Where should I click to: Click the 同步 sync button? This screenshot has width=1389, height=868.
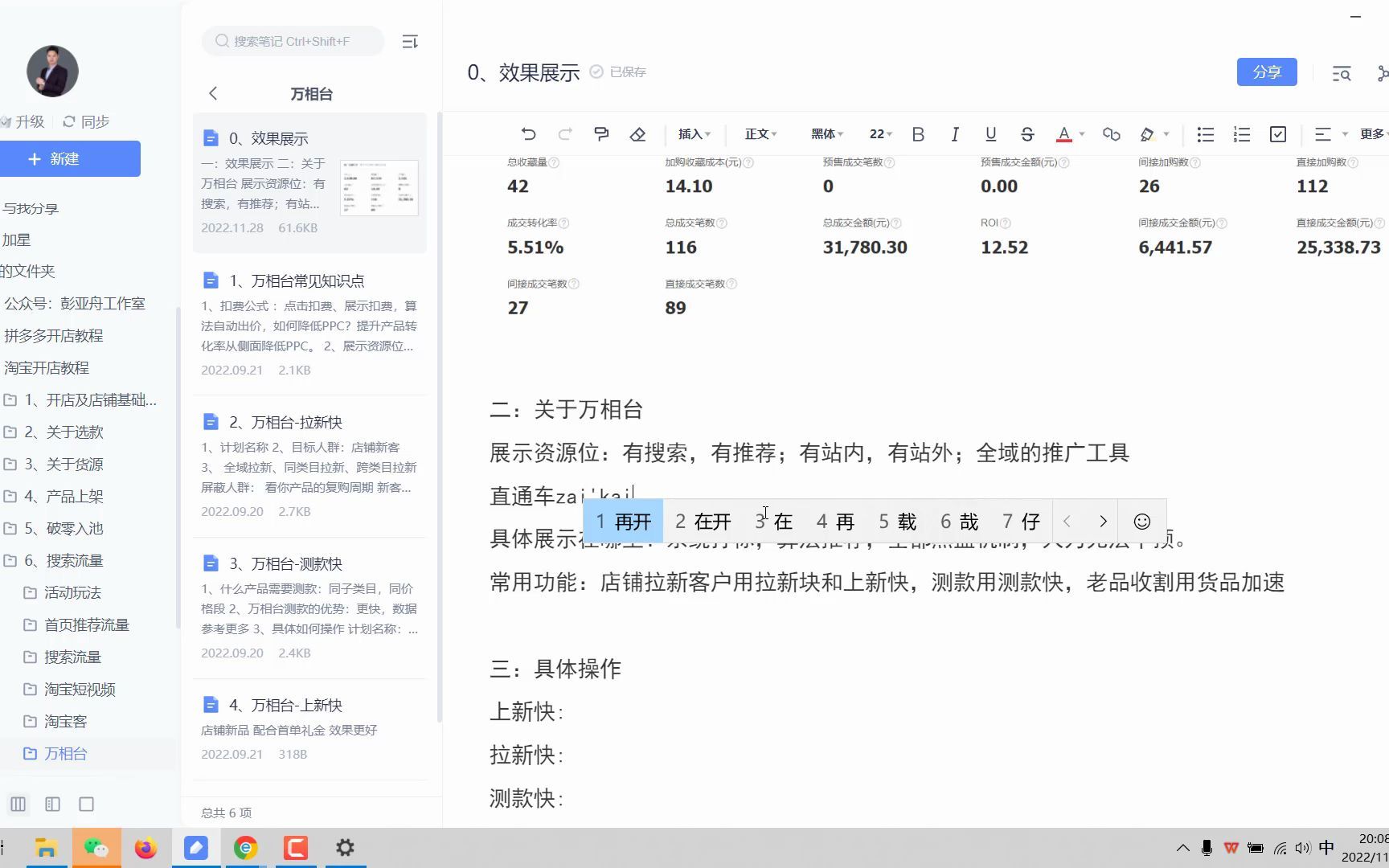point(86,121)
